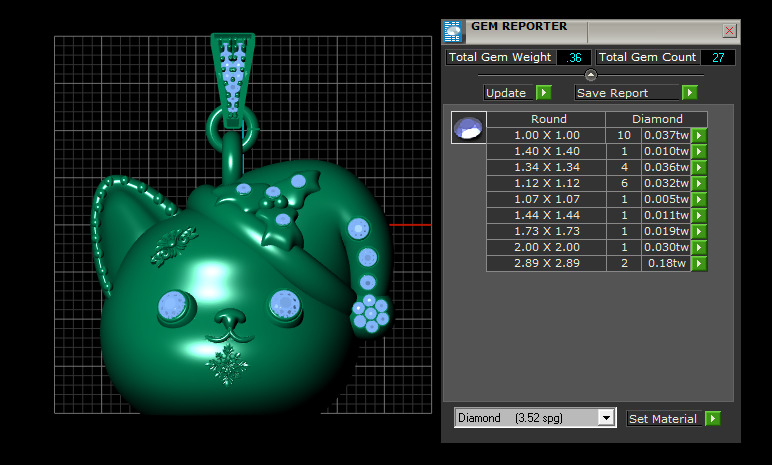The width and height of the screenshot is (772, 465).
Task: Click the Total Gem Weight label
Action: click(x=500, y=58)
